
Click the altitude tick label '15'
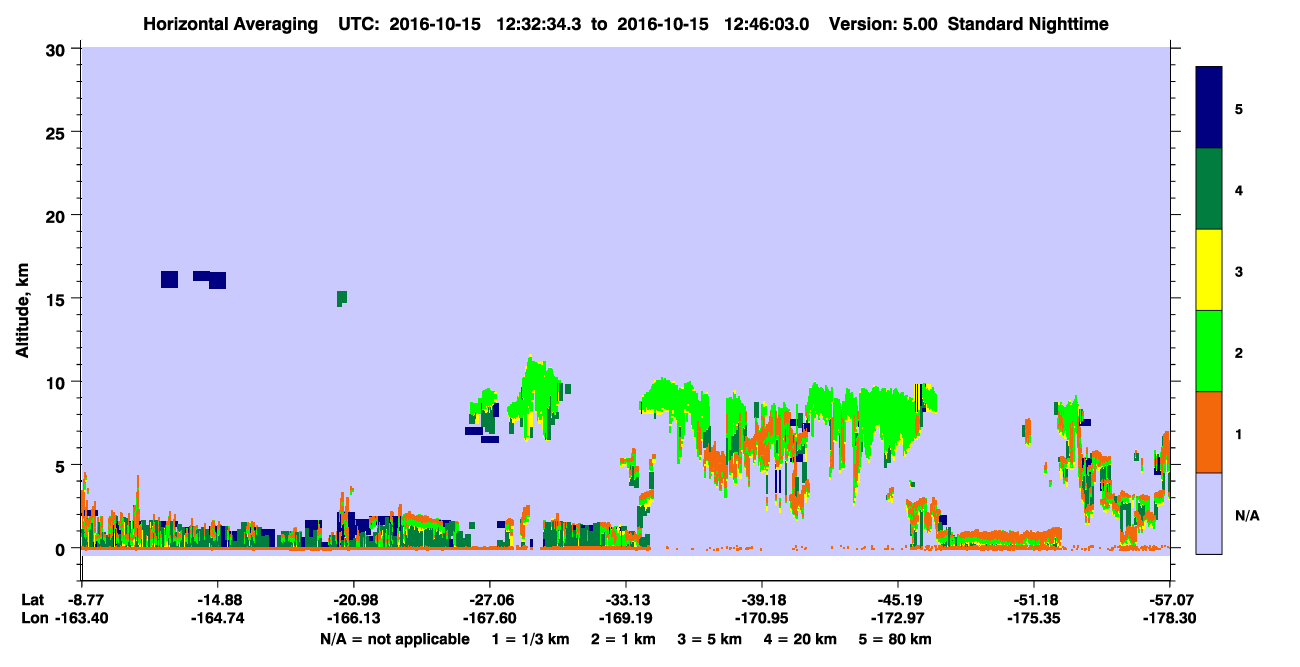[58, 299]
